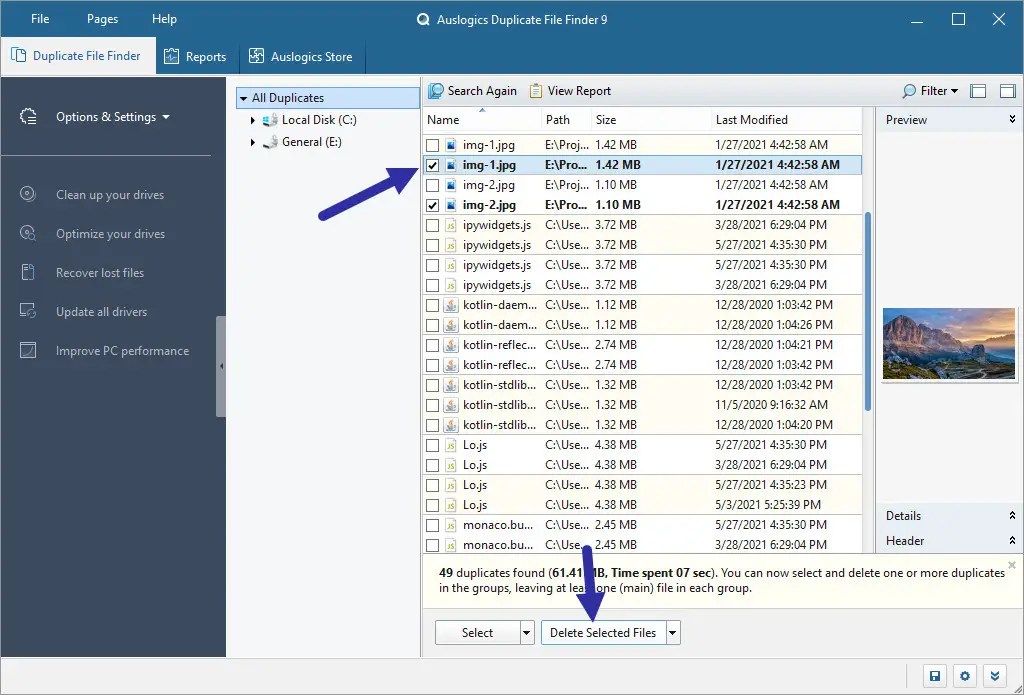This screenshot has height=695, width=1024.
Task: Collapse the bottom panel with the double-chevron icon
Action: pyautogui.click(x=994, y=676)
